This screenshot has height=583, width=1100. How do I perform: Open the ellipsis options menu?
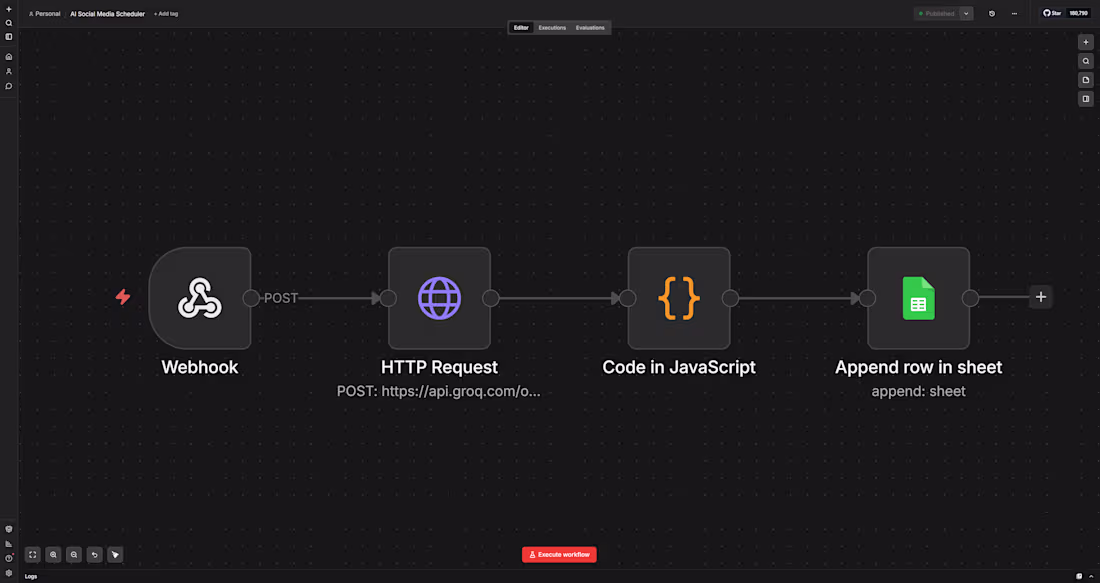click(x=1014, y=13)
